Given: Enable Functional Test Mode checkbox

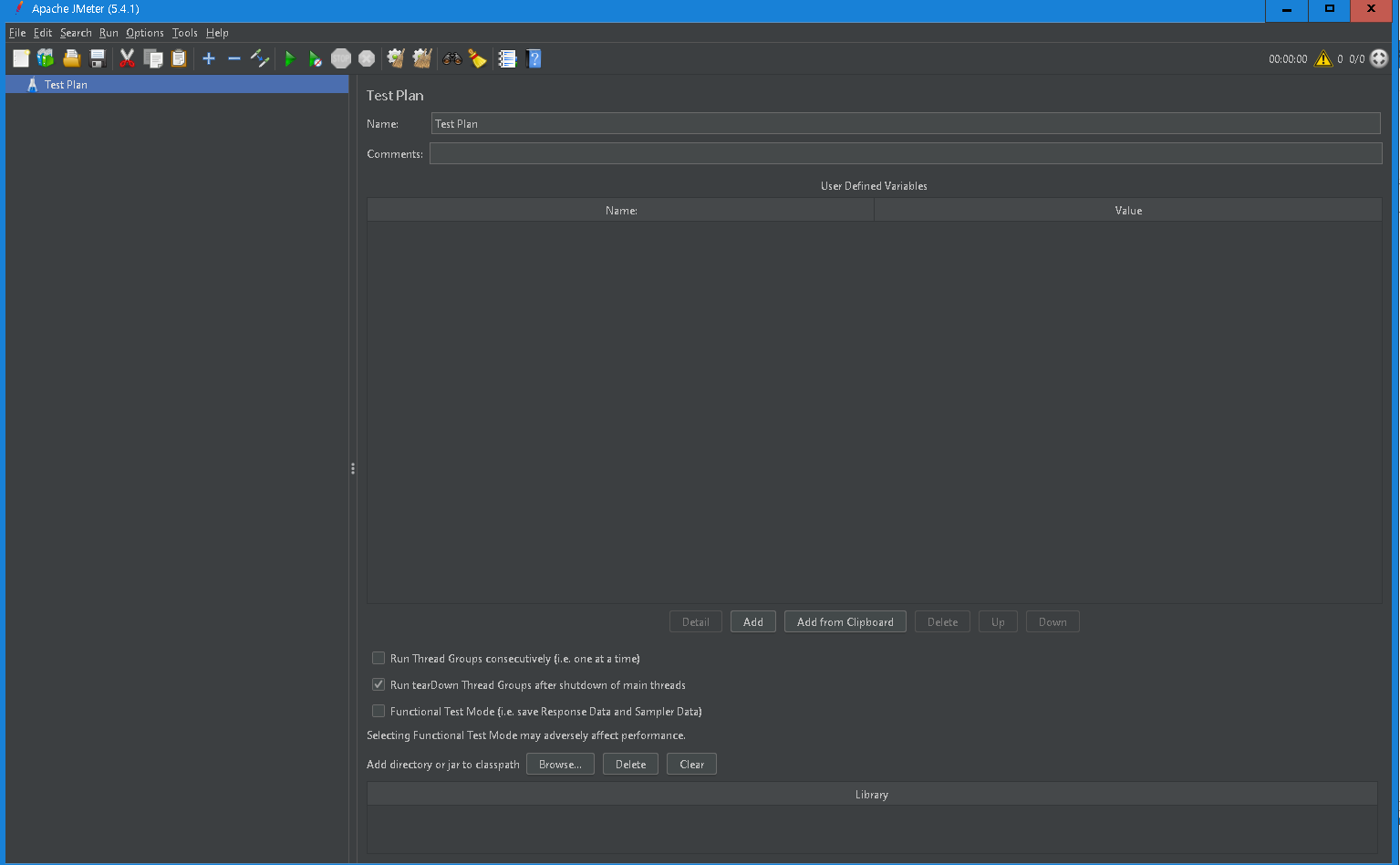Looking at the screenshot, I should (379, 711).
